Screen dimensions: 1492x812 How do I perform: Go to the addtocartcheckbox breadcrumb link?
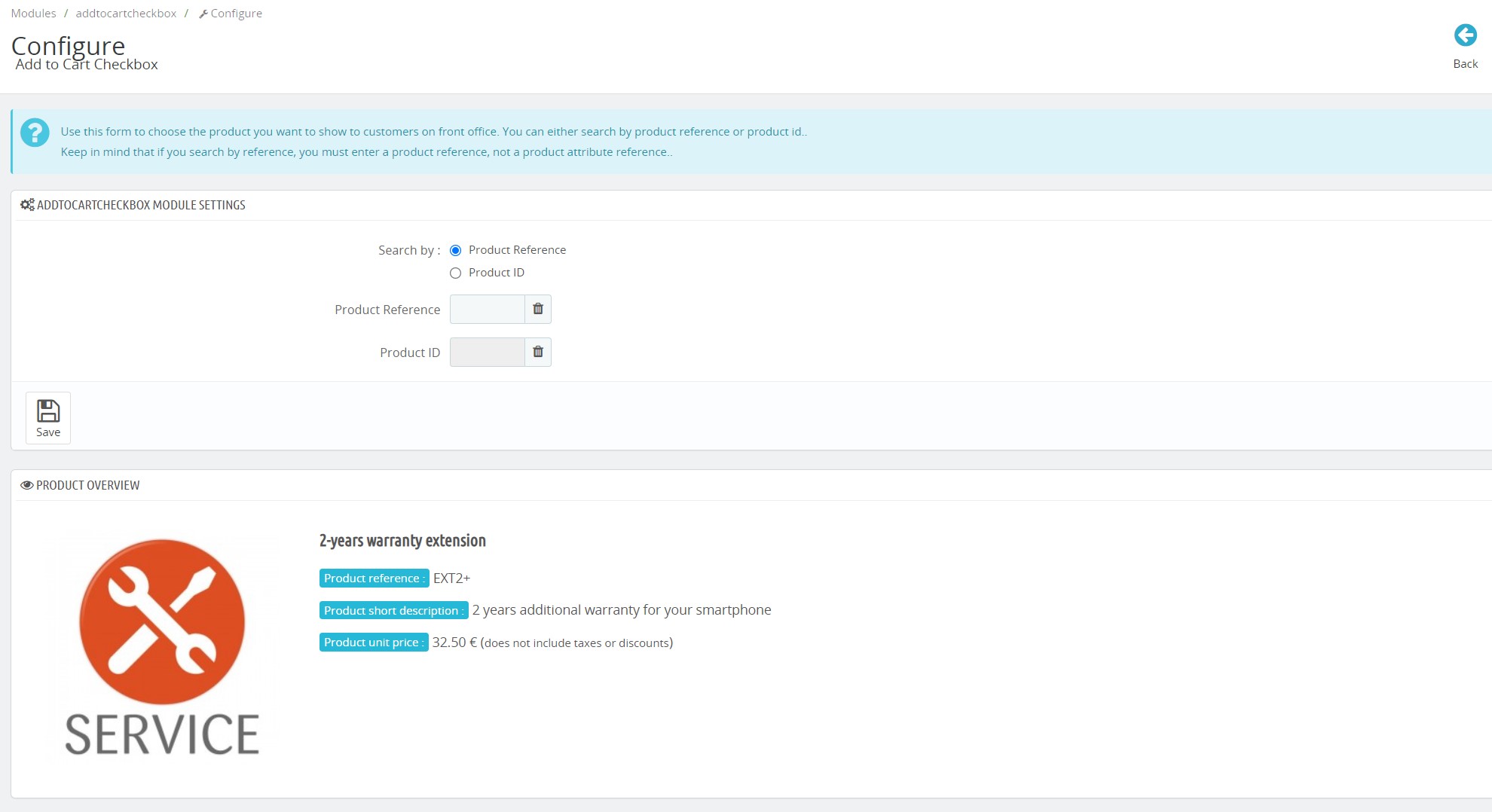tap(126, 14)
